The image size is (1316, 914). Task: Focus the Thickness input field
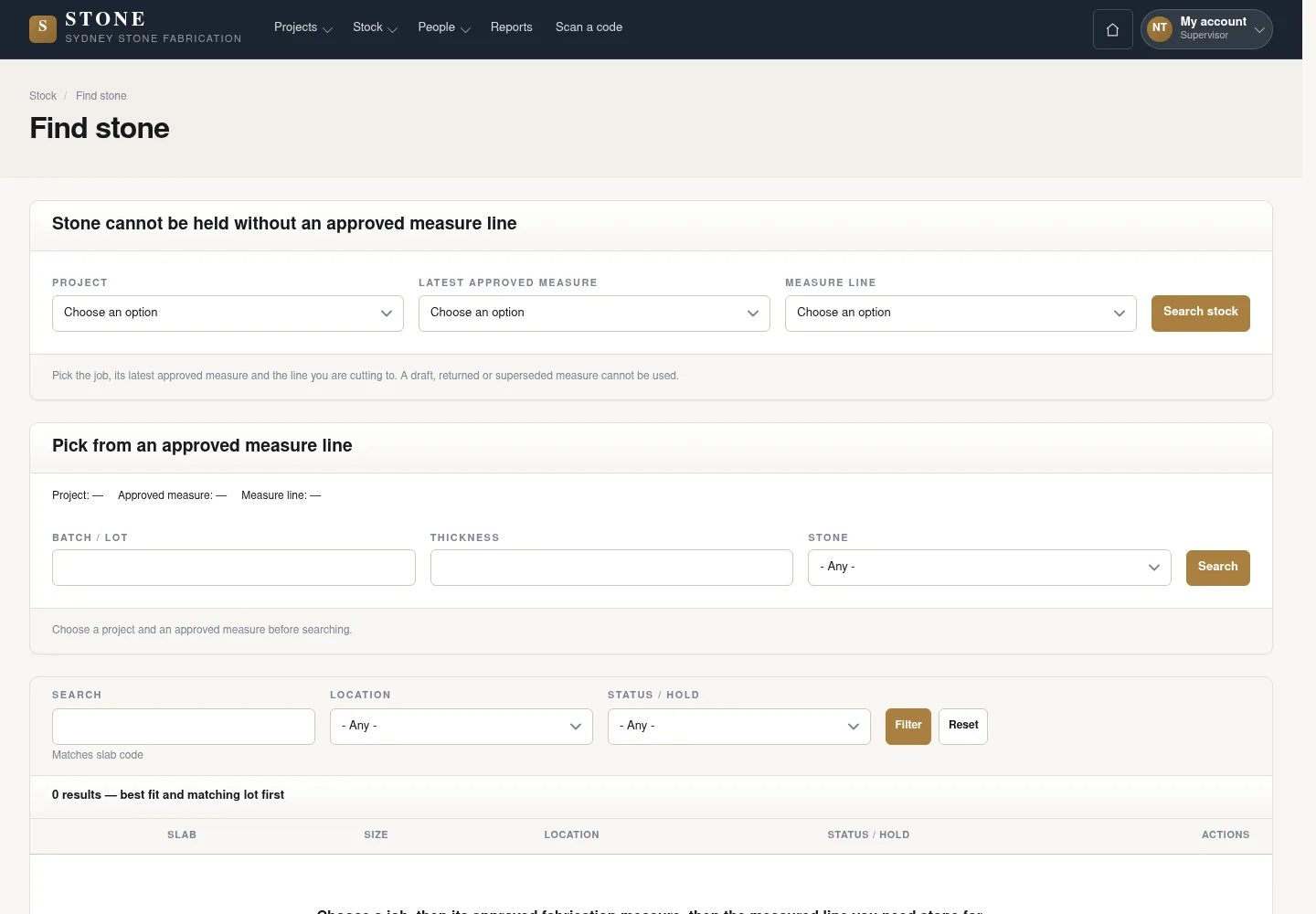[x=611, y=568]
